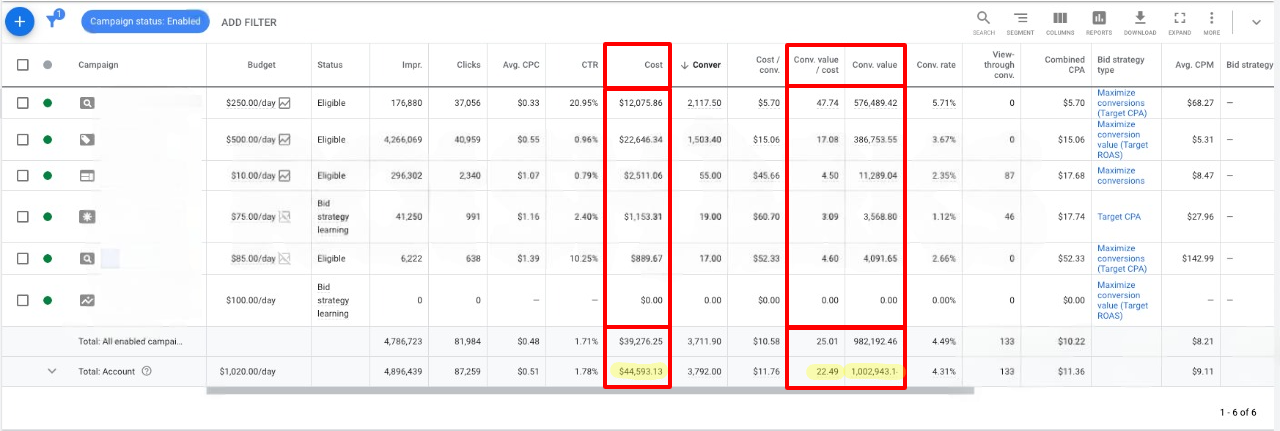This screenshot has width=1280, height=431.
Task: Sort by the Cost column header
Action: coord(652,65)
